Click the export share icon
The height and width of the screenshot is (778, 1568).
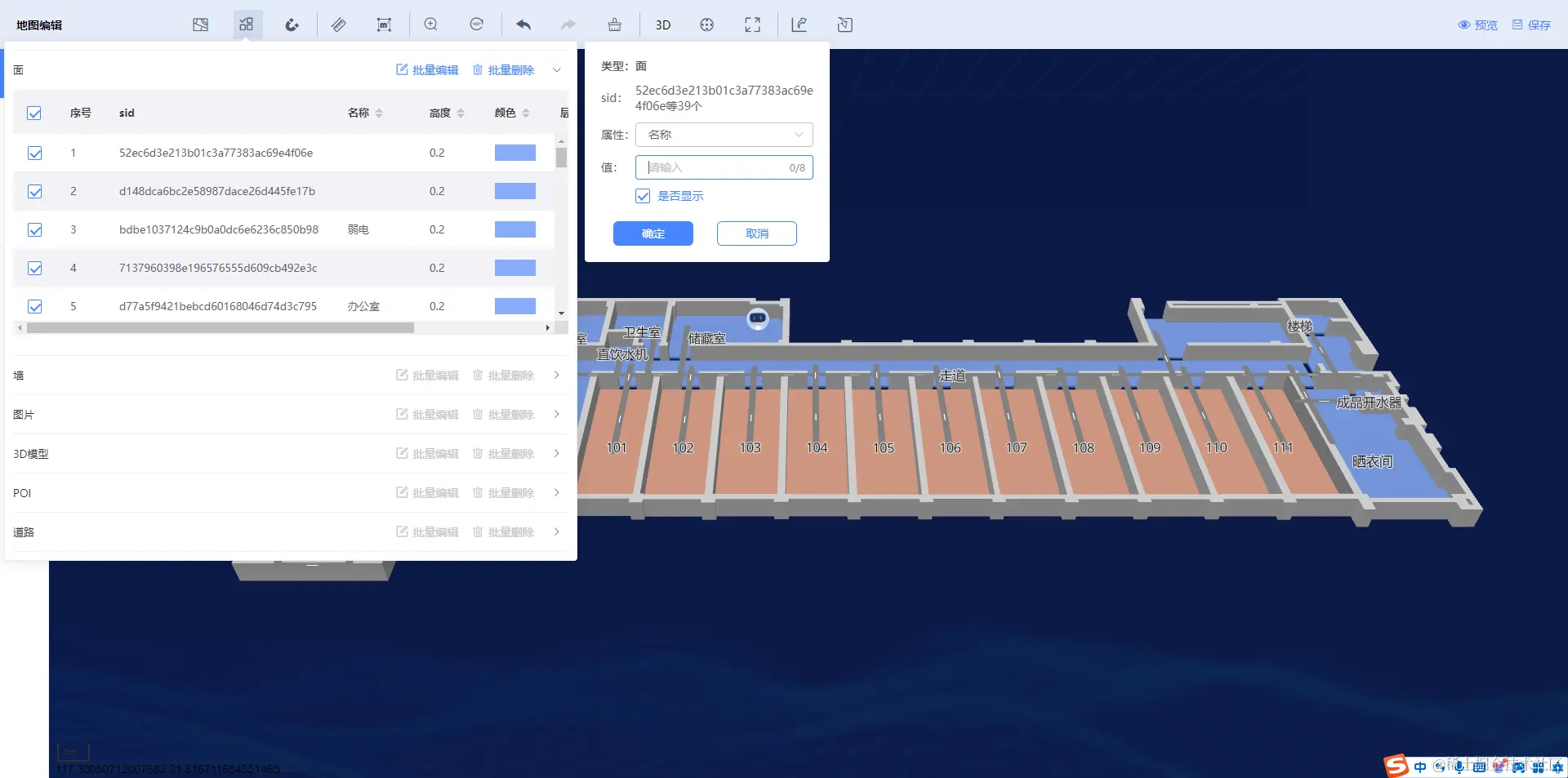pyautogui.click(x=800, y=24)
